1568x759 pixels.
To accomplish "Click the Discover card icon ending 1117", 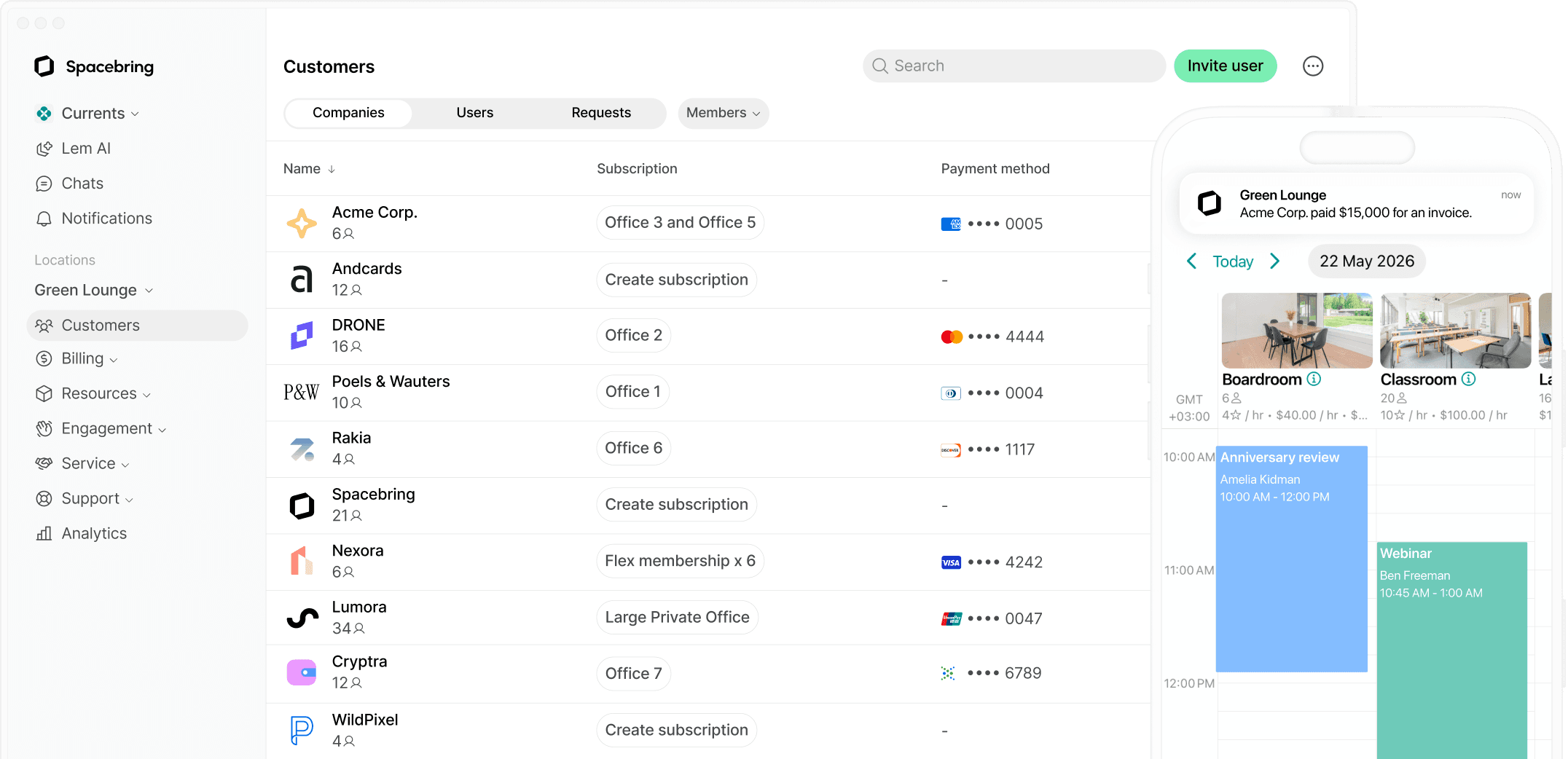I will (x=951, y=450).
